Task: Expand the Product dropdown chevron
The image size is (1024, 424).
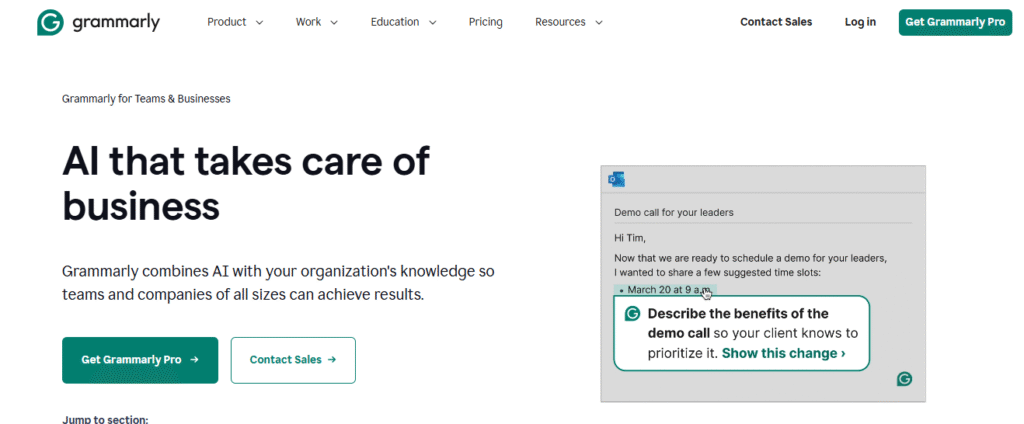Action: click(259, 22)
